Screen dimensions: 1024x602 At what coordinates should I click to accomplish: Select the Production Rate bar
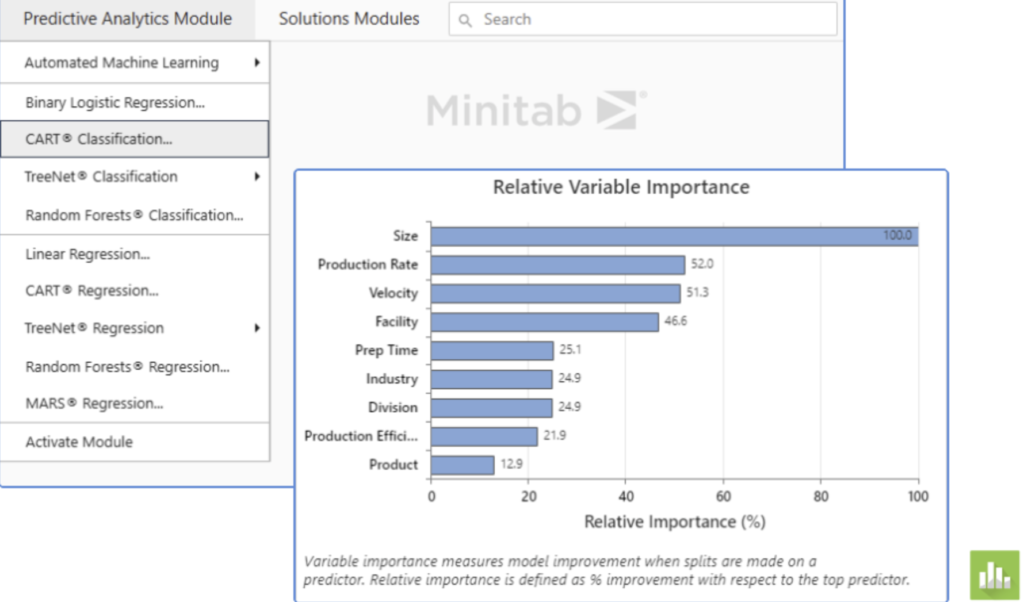(x=558, y=264)
